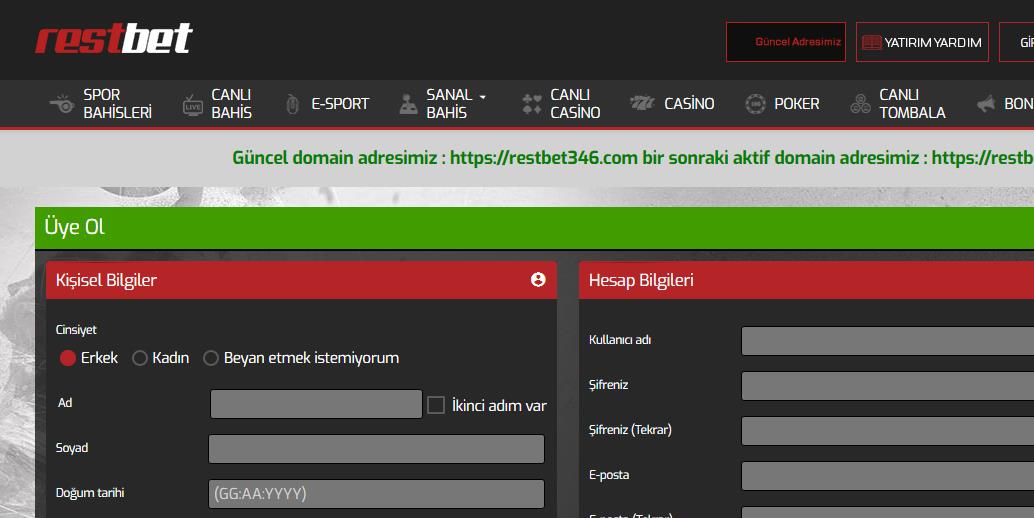Click the Üye Ol heading

click(x=75, y=227)
